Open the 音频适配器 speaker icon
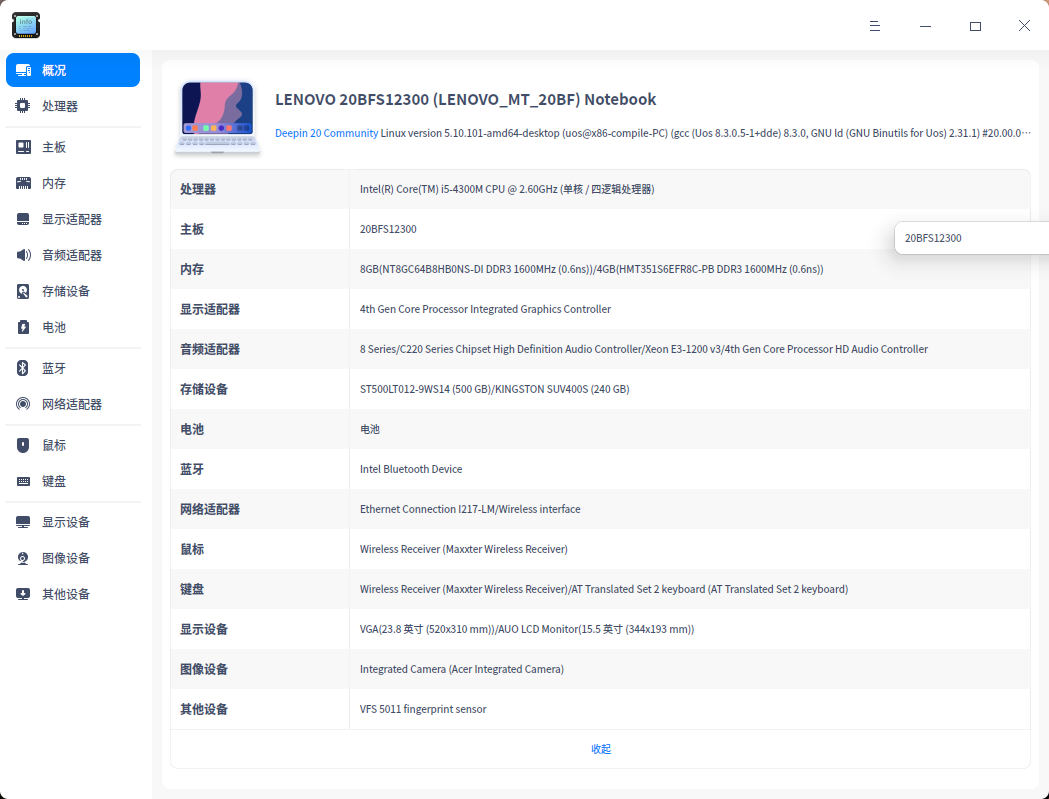The height and width of the screenshot is (799, 1049). [22, 254]
